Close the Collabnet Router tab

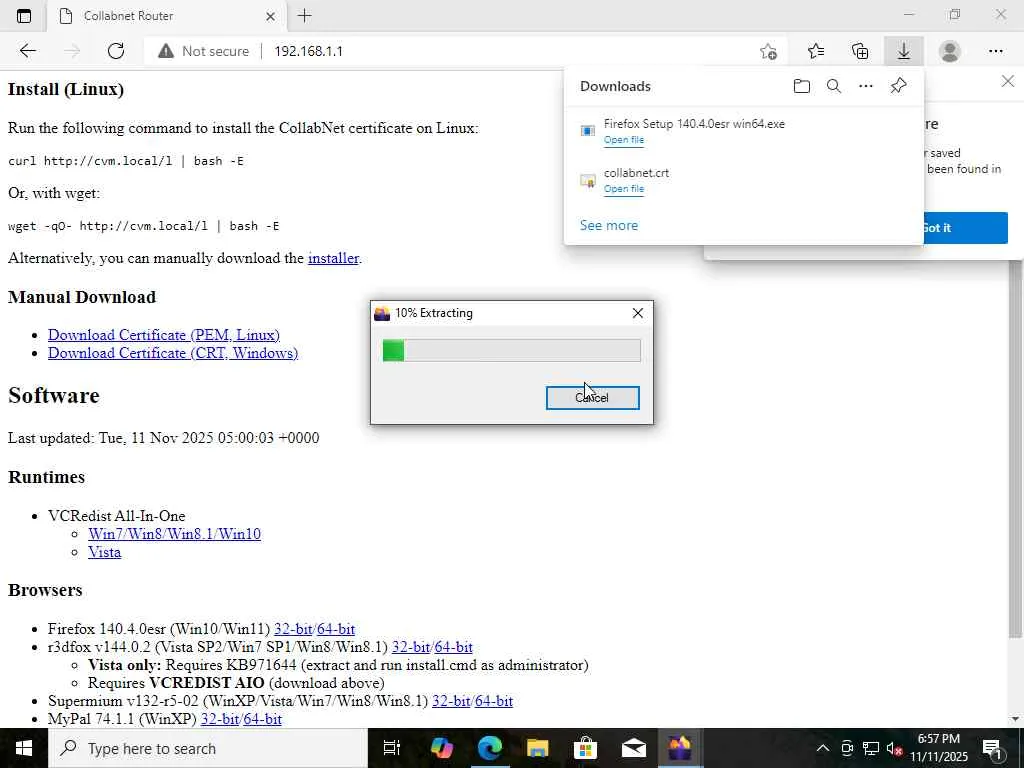click(270, 16)
